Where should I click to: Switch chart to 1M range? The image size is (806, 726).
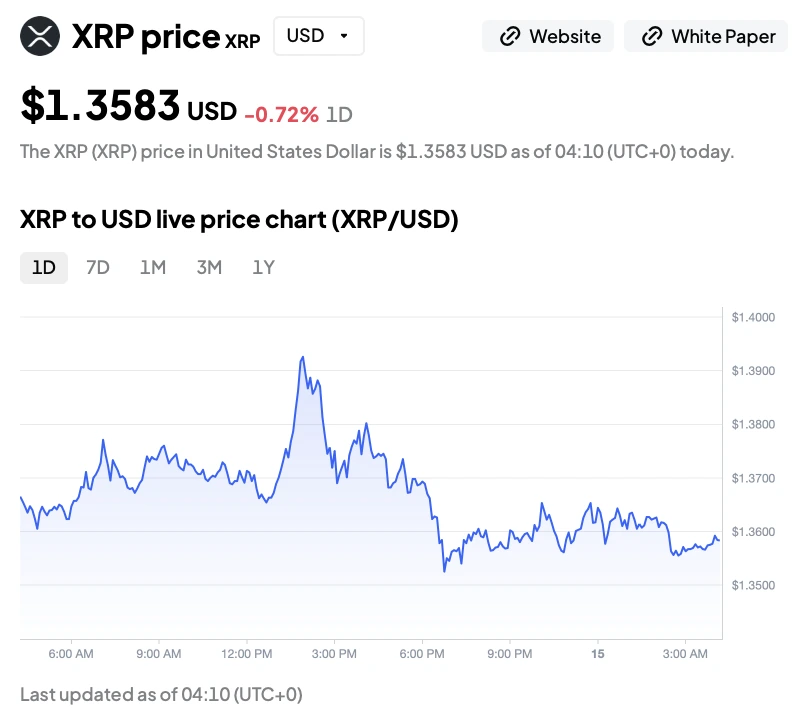153,267
